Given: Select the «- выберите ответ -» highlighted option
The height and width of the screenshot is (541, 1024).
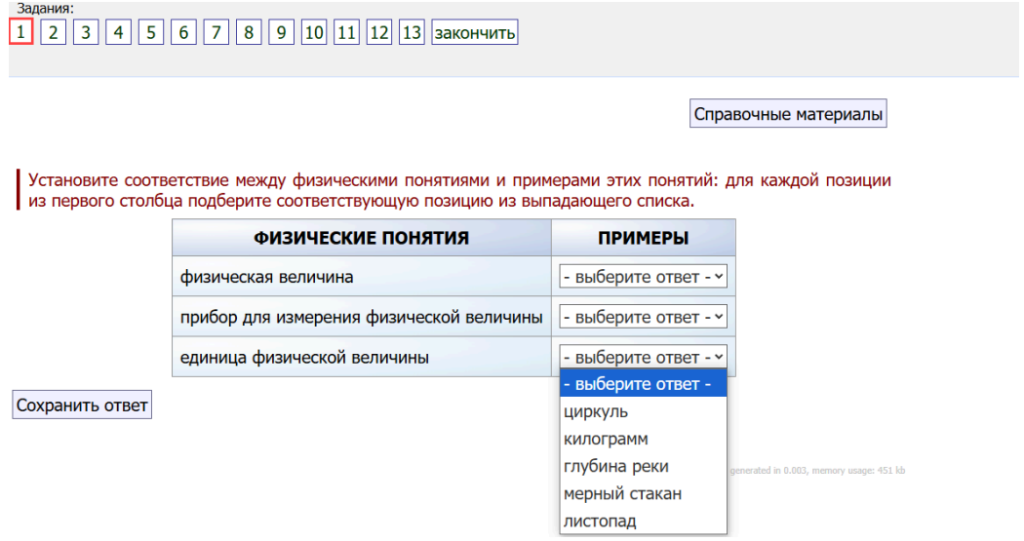Looking at the screenshot, I should point(643,384).
